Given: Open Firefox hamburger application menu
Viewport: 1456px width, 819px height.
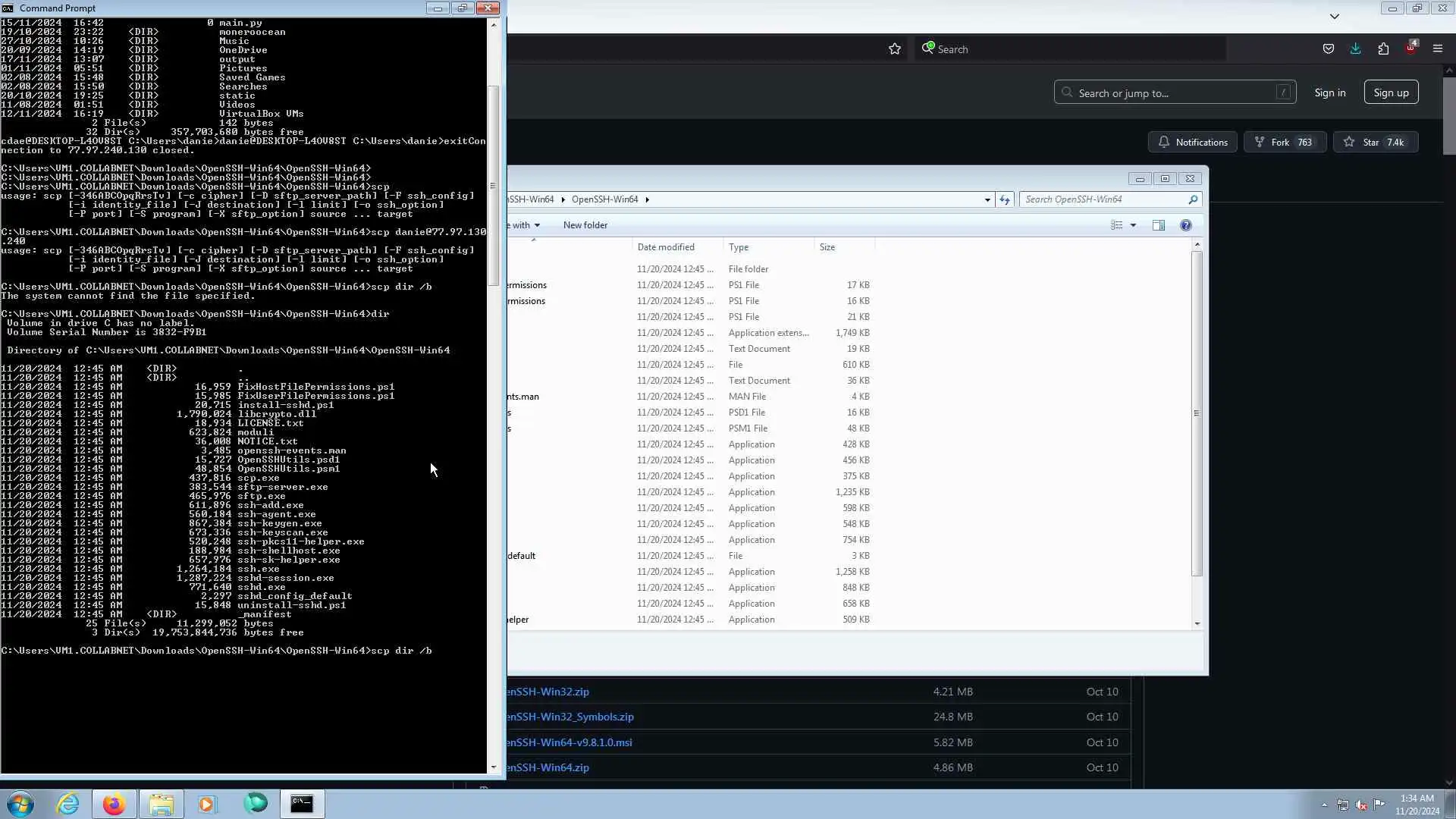Looking at the screenshot, I should (1437, 49).
